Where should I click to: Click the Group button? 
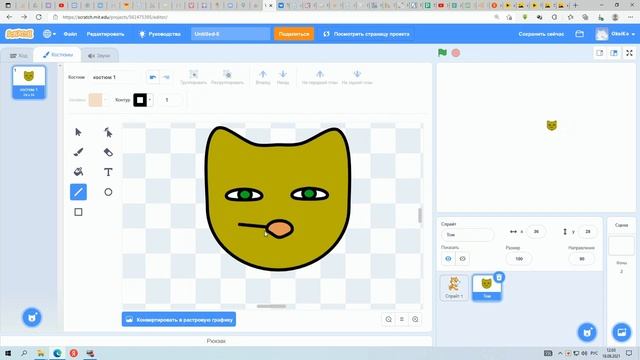click(x=193, y=77)
